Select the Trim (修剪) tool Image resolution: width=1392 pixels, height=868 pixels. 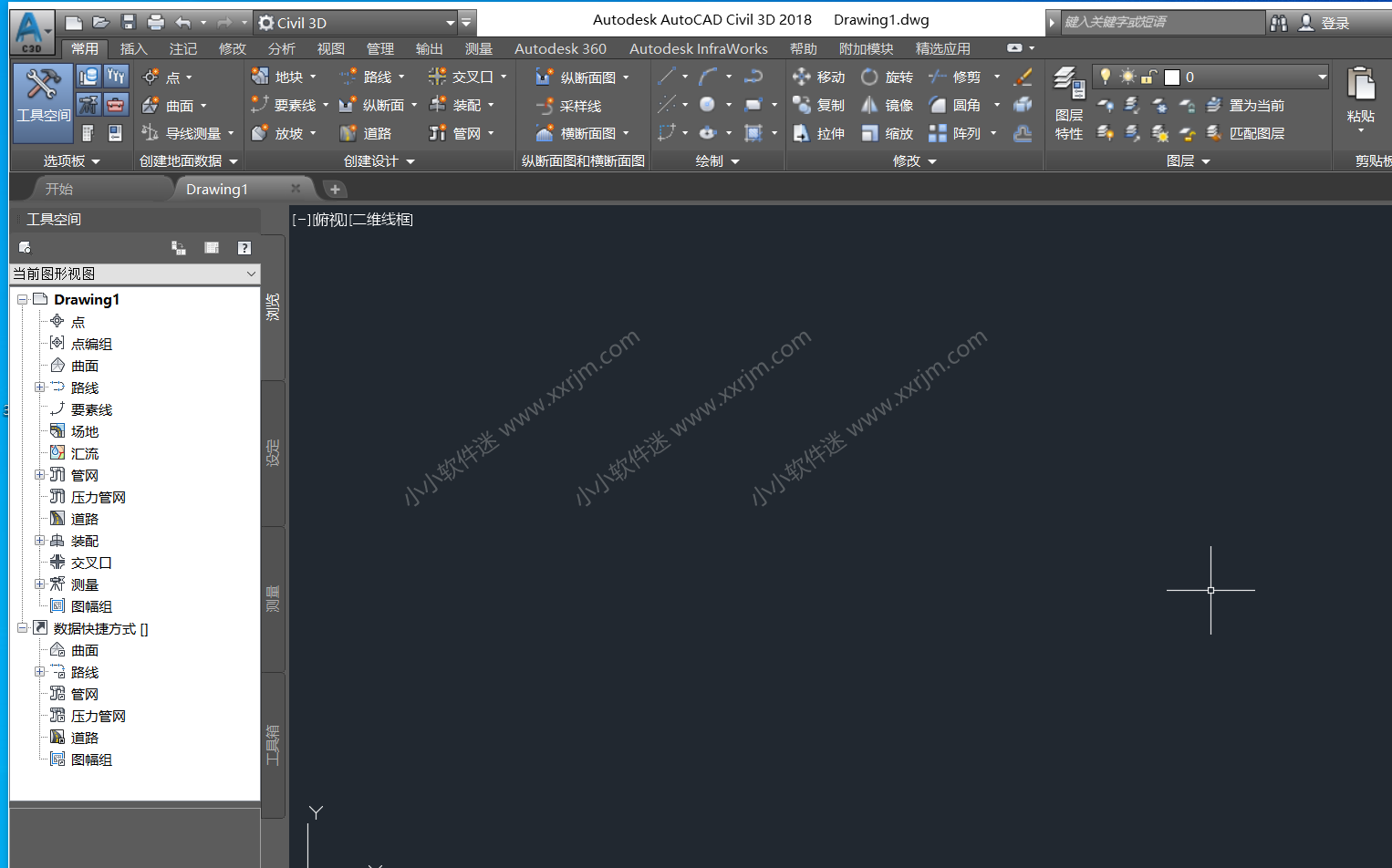954,77
